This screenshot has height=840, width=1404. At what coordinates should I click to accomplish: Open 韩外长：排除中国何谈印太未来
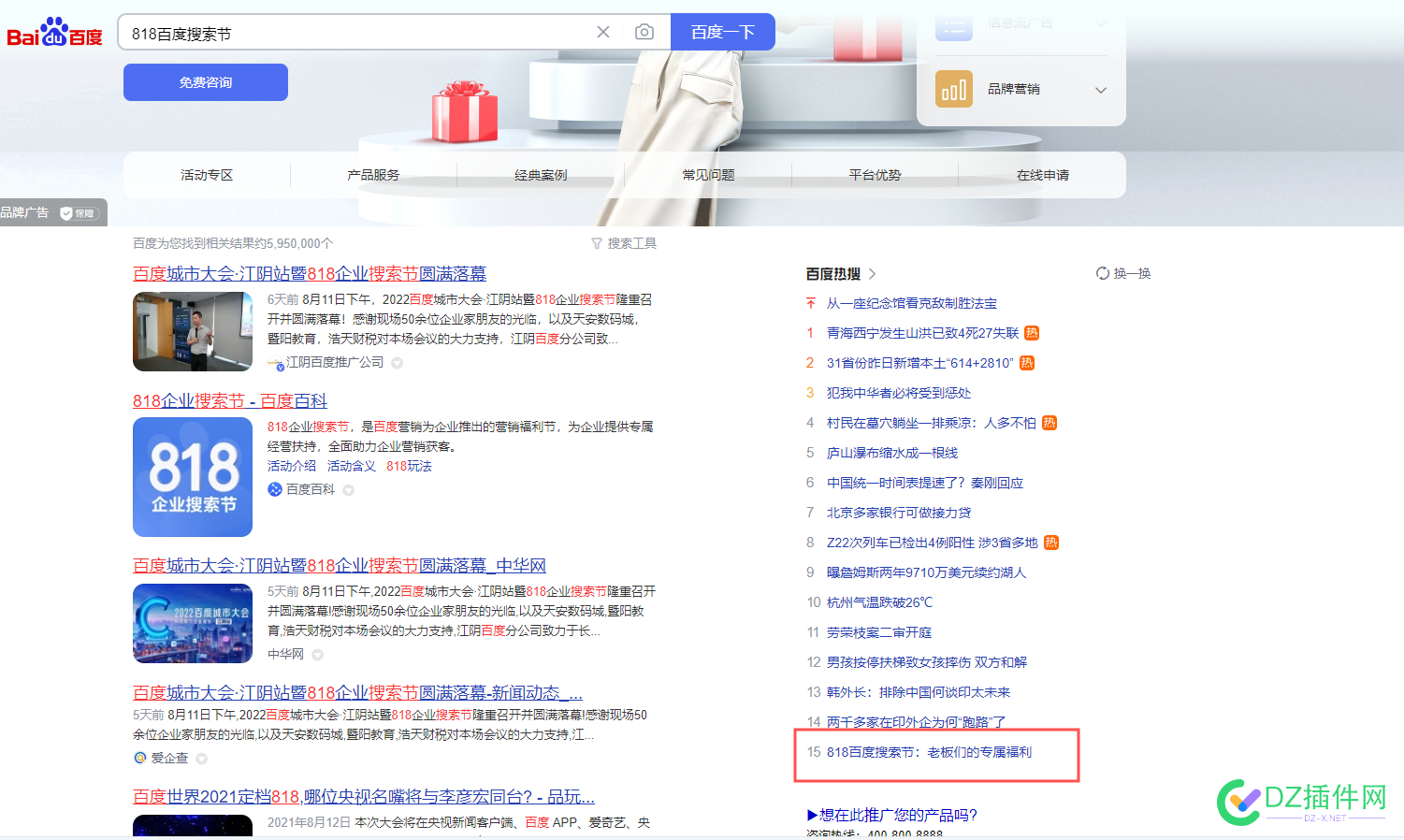tap(919, 692)
